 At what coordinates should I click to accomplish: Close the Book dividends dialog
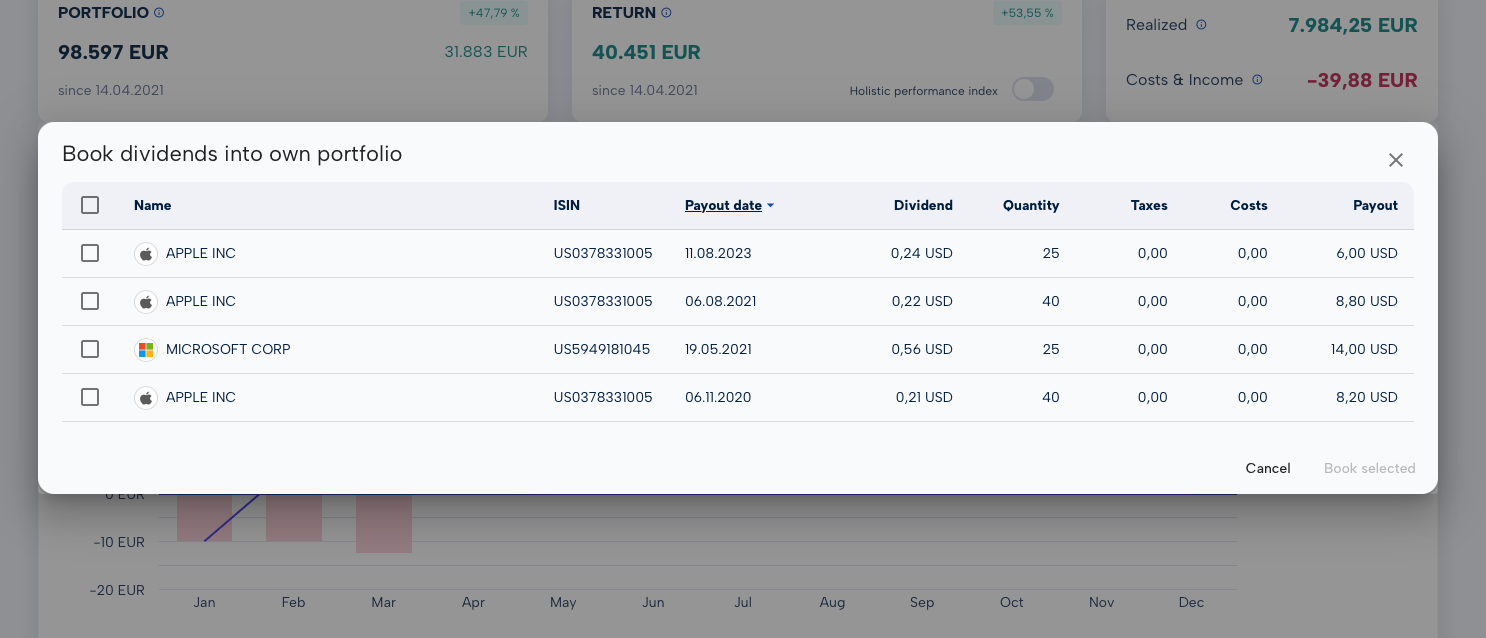[x=1396, y=160]
